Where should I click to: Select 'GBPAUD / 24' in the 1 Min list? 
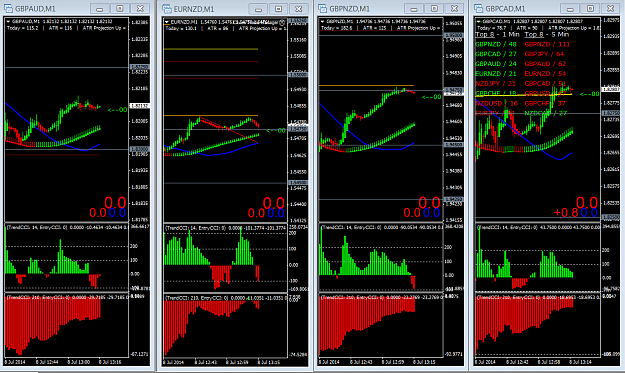pyautogui.click(x=495, y=64)
